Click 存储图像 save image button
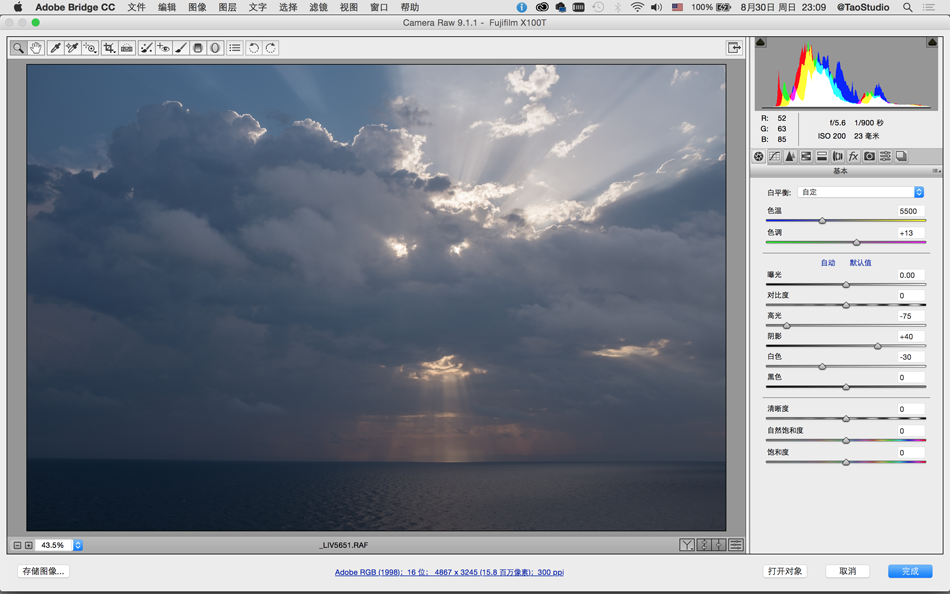 [44, 571]
